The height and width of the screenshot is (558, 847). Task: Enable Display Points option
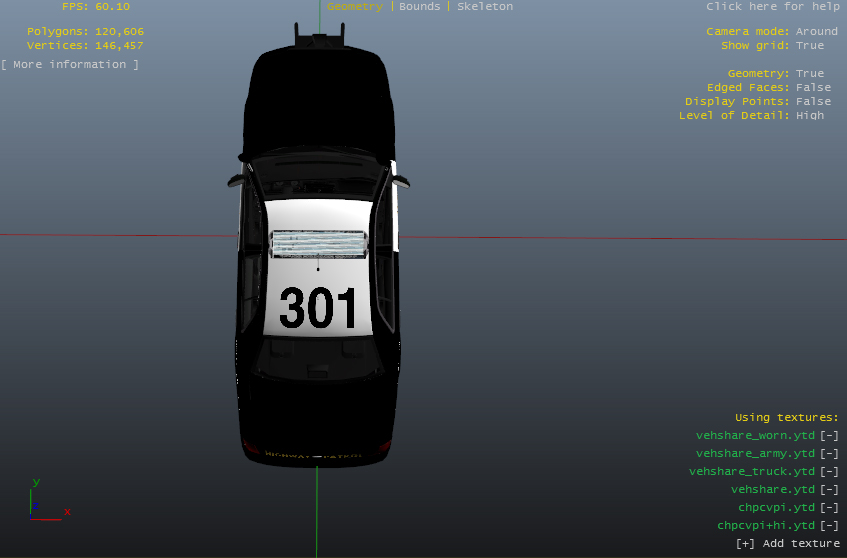click(813, 101)
